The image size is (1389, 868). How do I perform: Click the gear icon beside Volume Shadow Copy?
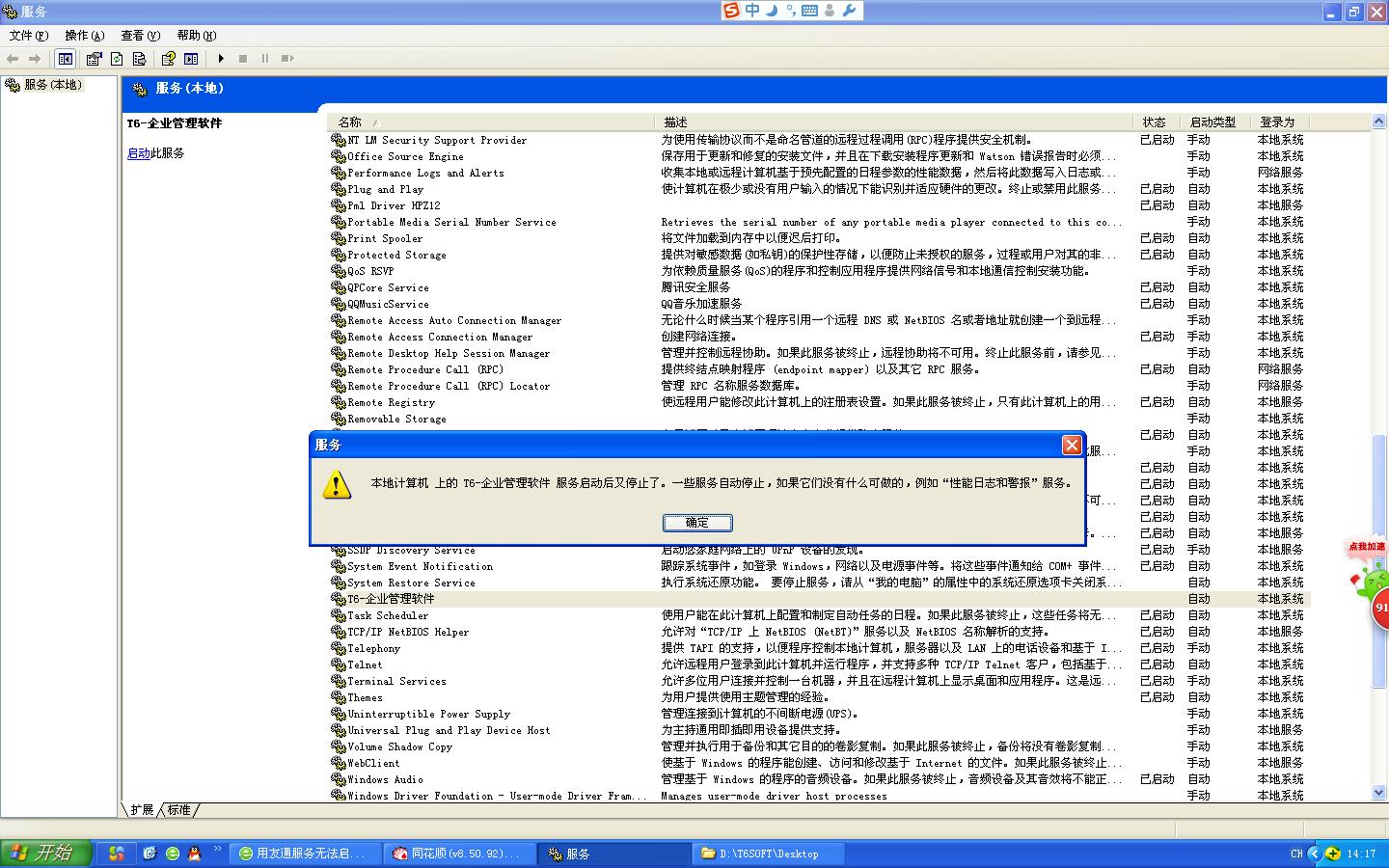pyautogui.click(x=338, y=746)
